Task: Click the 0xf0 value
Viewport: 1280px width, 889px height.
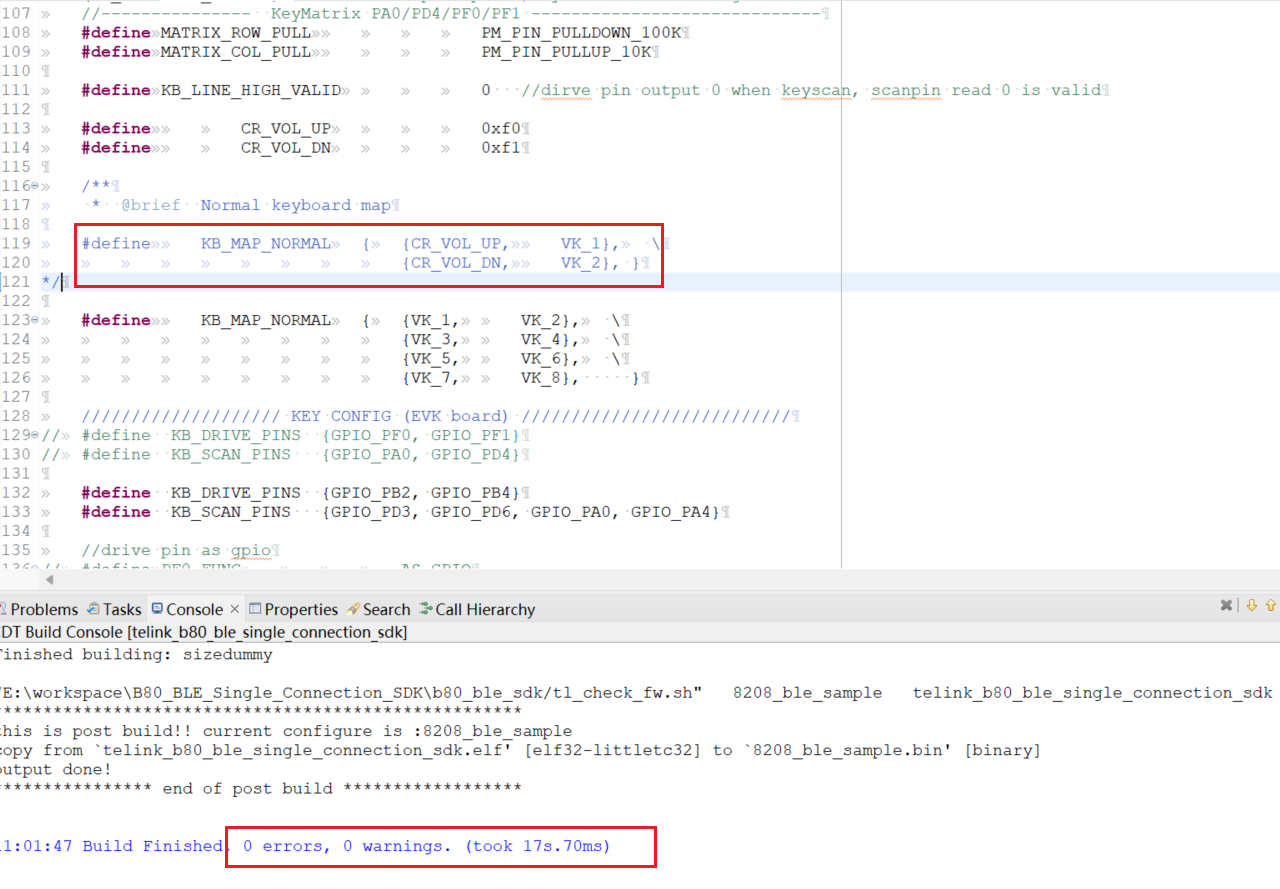Action: click(501, 129)
